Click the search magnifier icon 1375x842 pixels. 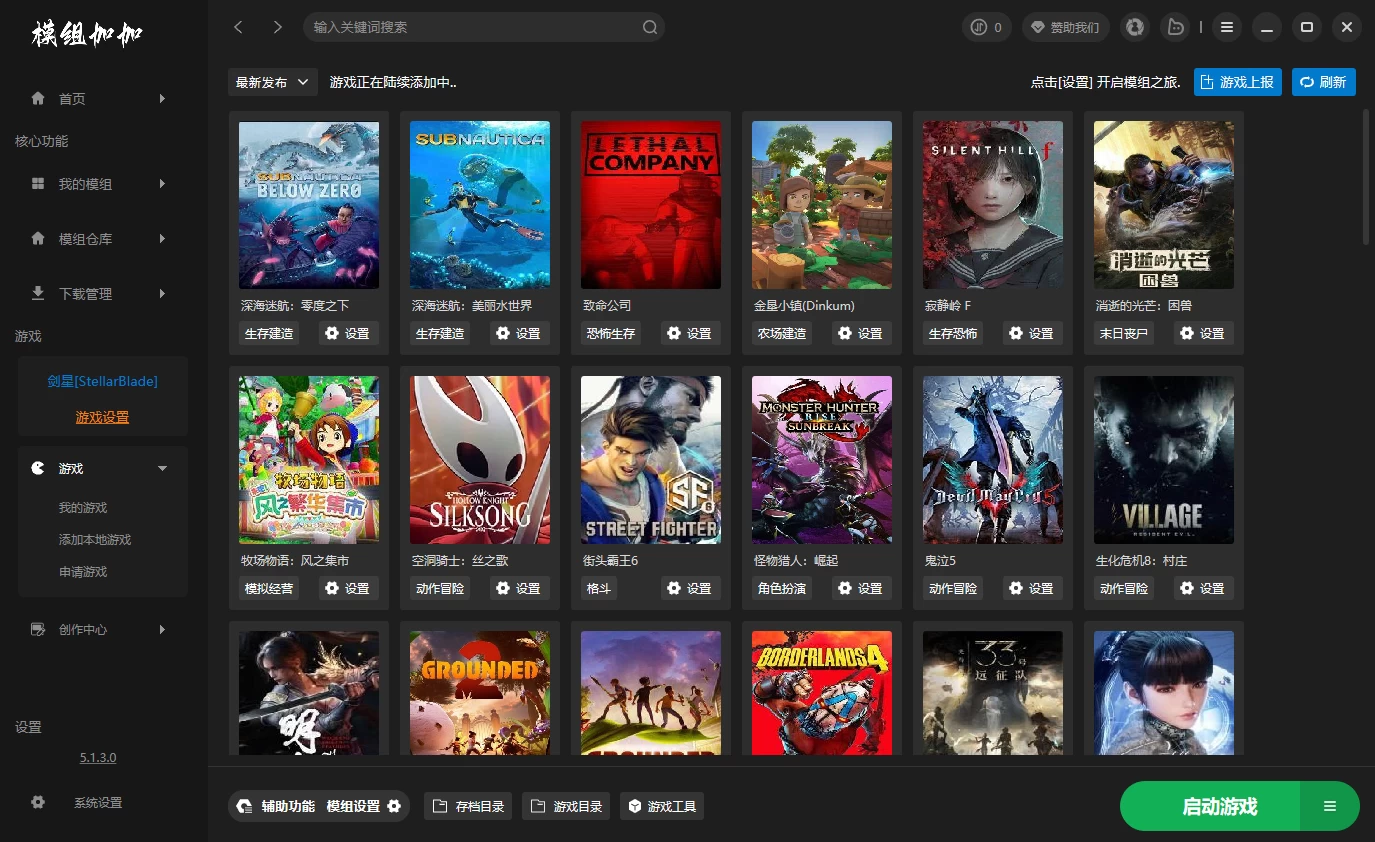pos(649,27)
